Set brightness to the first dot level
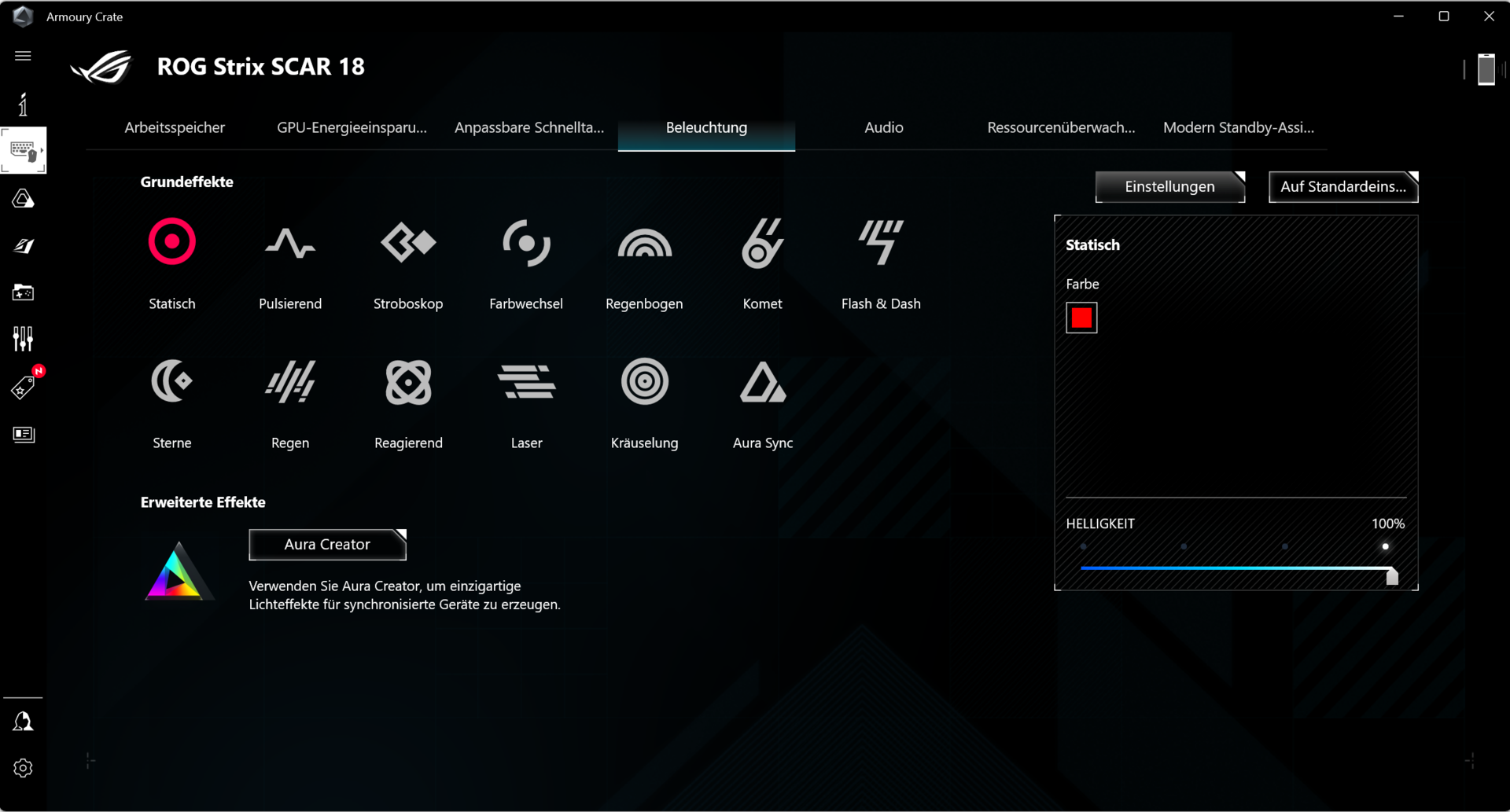1510x812 pixels. point(1084,546)
